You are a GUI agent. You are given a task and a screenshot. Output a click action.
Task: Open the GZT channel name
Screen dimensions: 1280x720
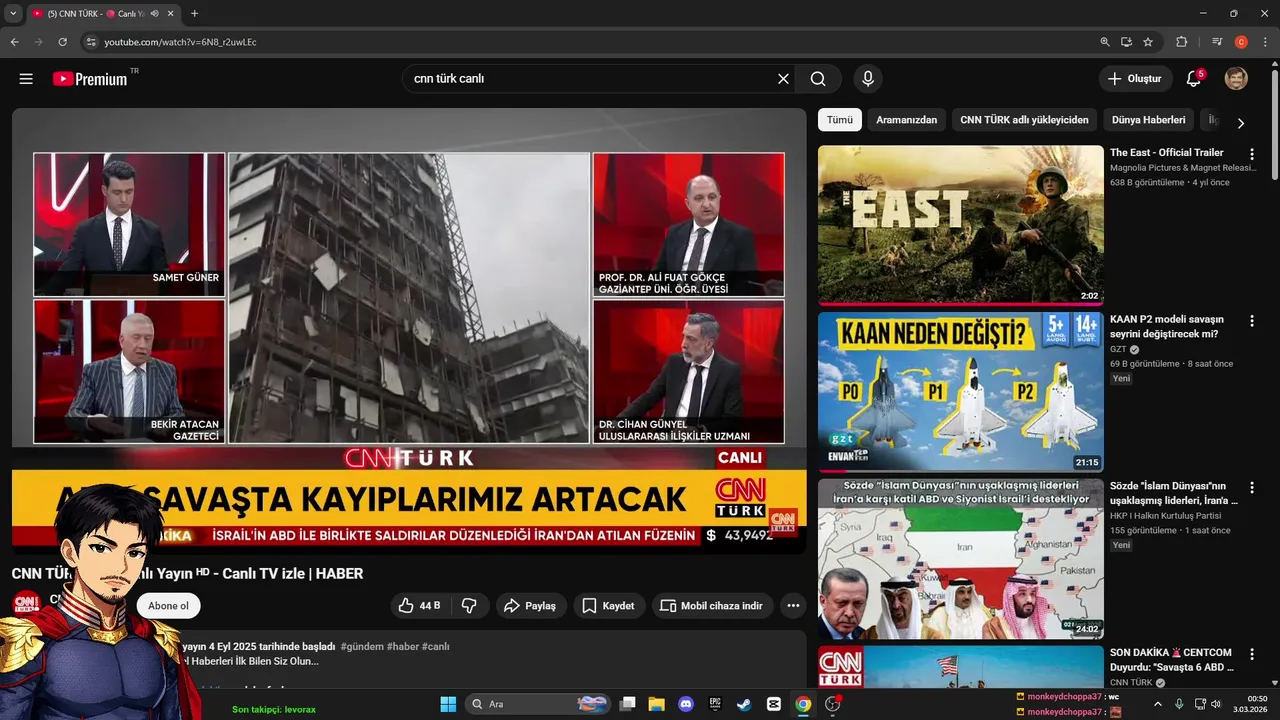[1118, 349]
